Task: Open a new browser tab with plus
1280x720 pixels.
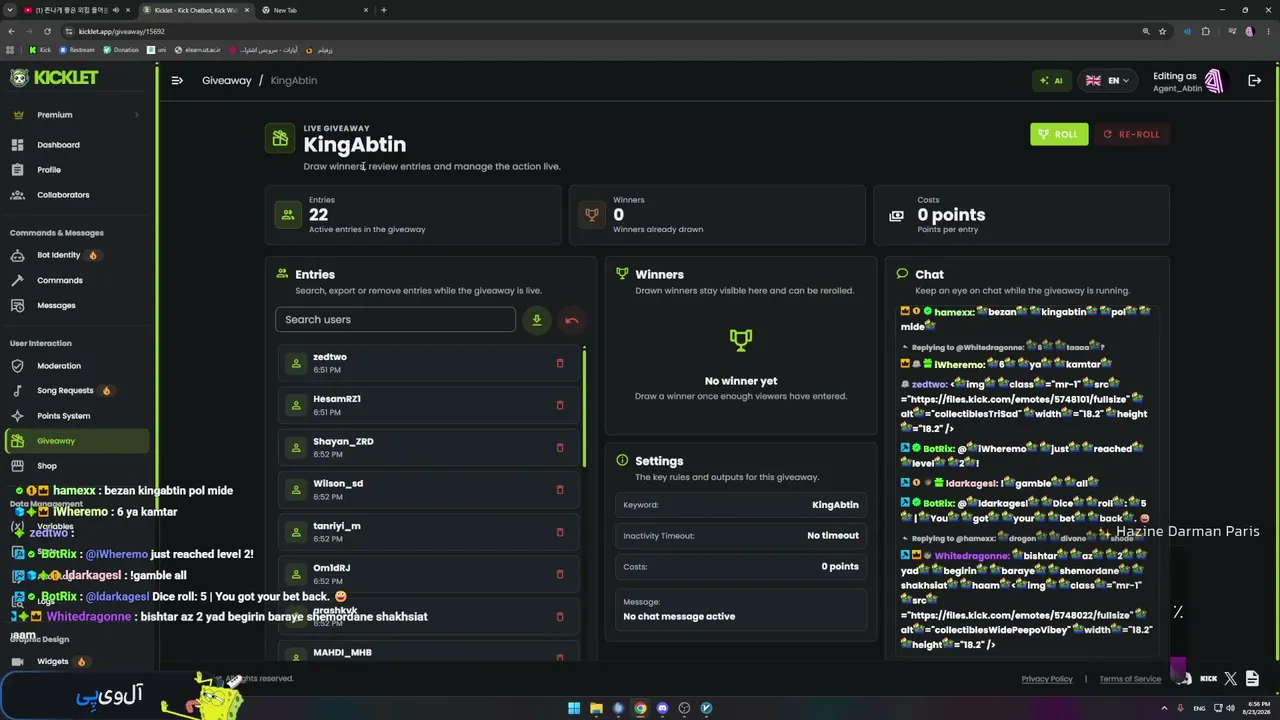Action: tap(384, 10)
